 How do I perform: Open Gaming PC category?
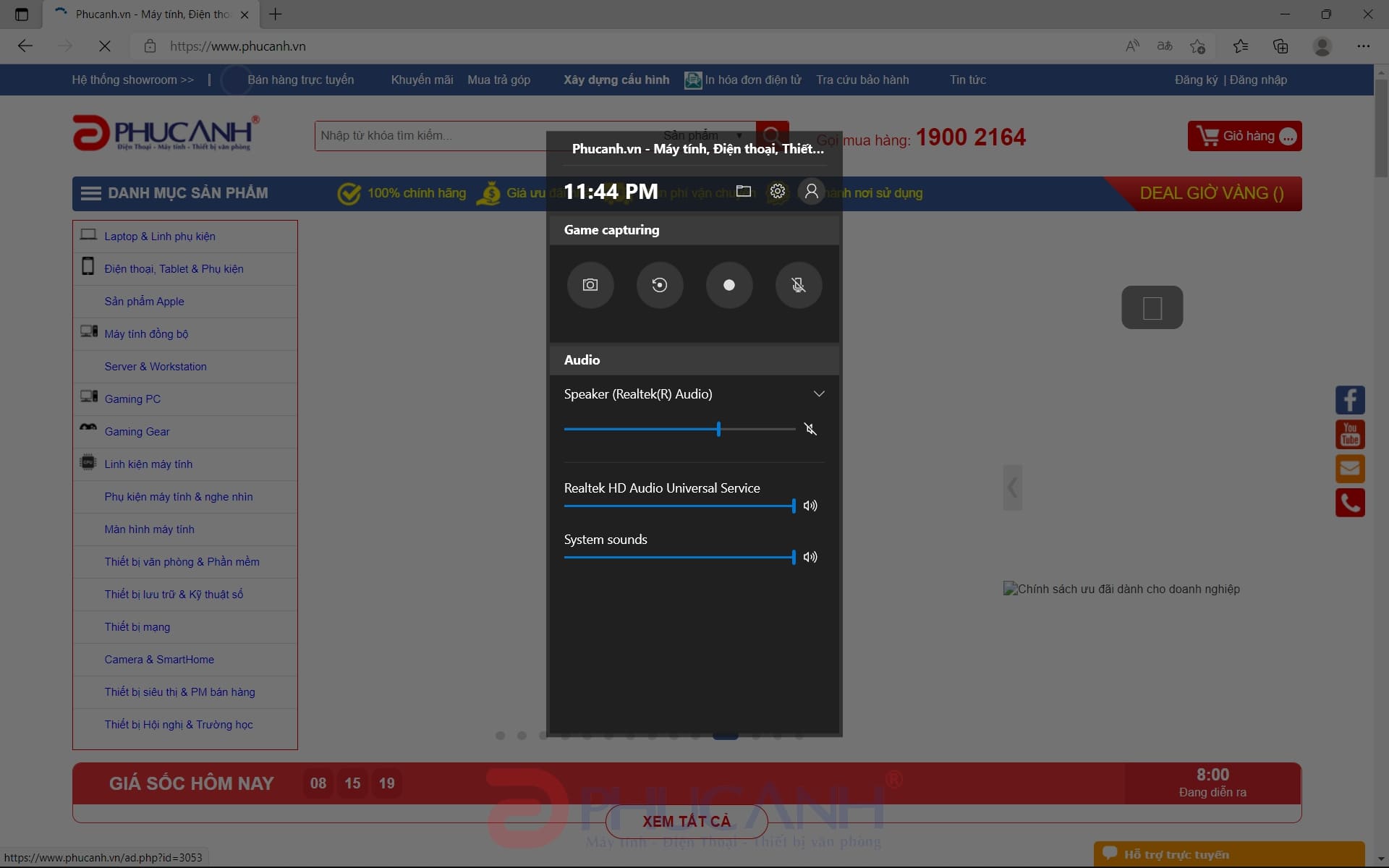tap(185, 399)
